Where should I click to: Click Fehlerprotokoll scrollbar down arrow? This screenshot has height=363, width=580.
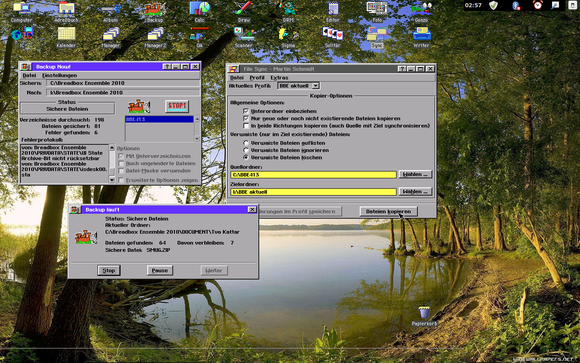click(x=112, y=179)
